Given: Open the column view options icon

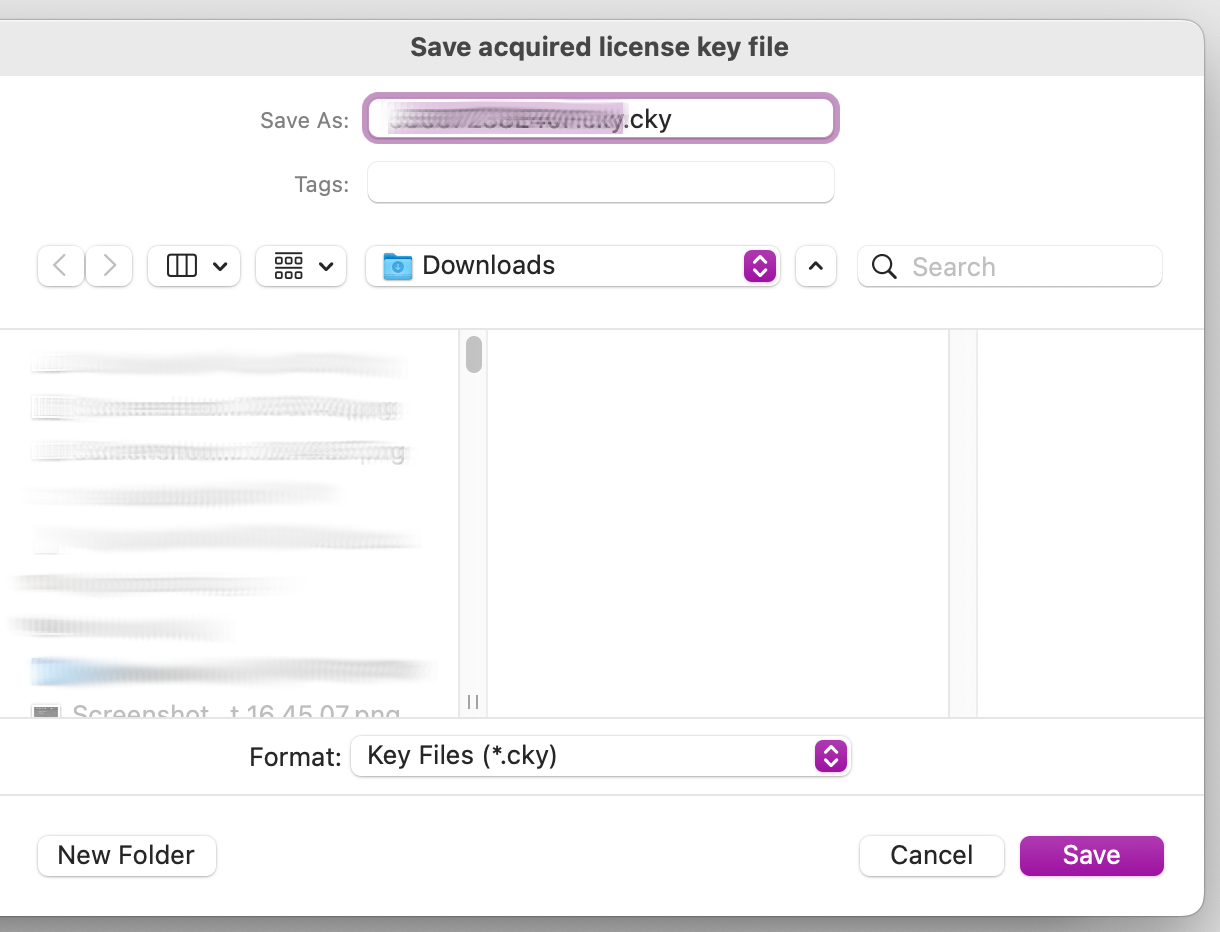Looking at the screenshot, I should (182, 266).
